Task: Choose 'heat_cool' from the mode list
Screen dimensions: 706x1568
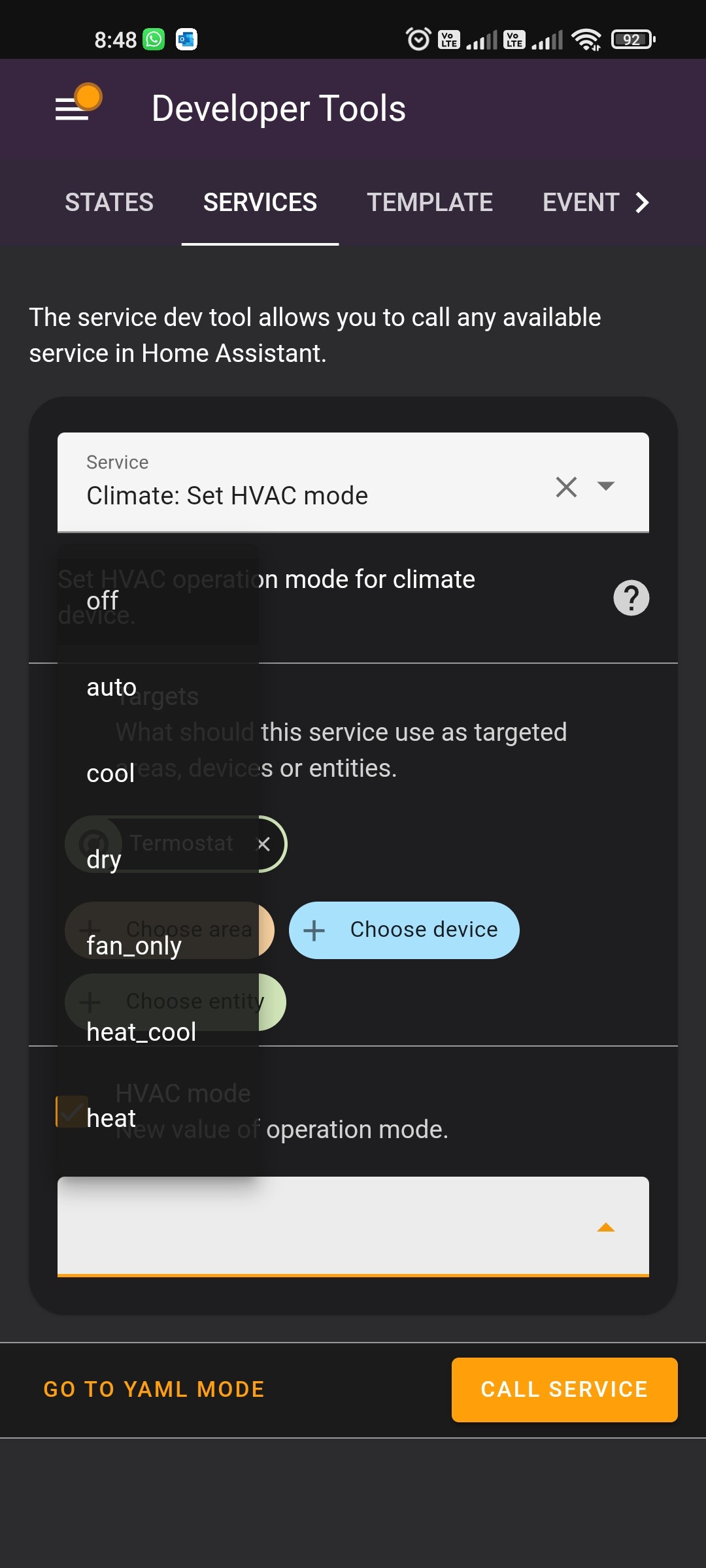Action: (x=141, y=1032)
